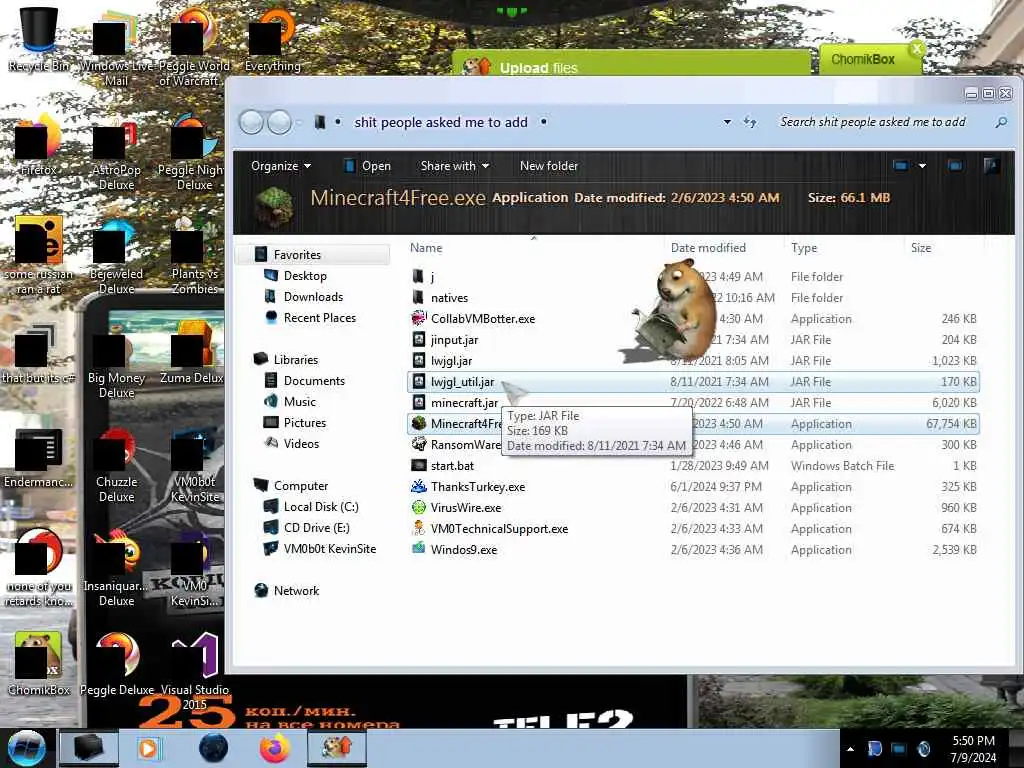Open the Share with dropdown
This screenshot has width=1024, height=768.
(455, 166)
